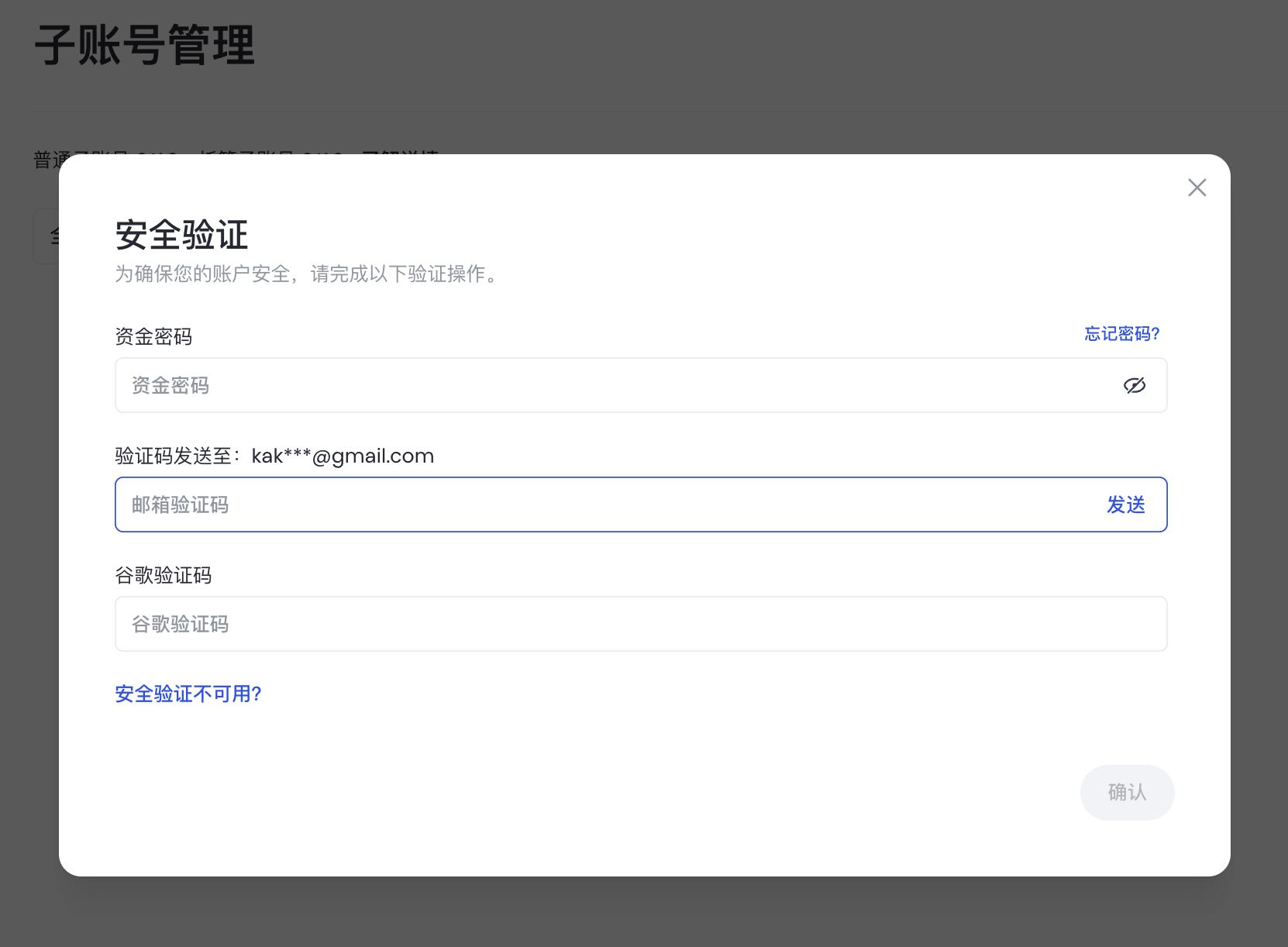Click the dimmed backdrop below the dialog
The width and height of the screenshot is (1288, 947).
[643, 913]
